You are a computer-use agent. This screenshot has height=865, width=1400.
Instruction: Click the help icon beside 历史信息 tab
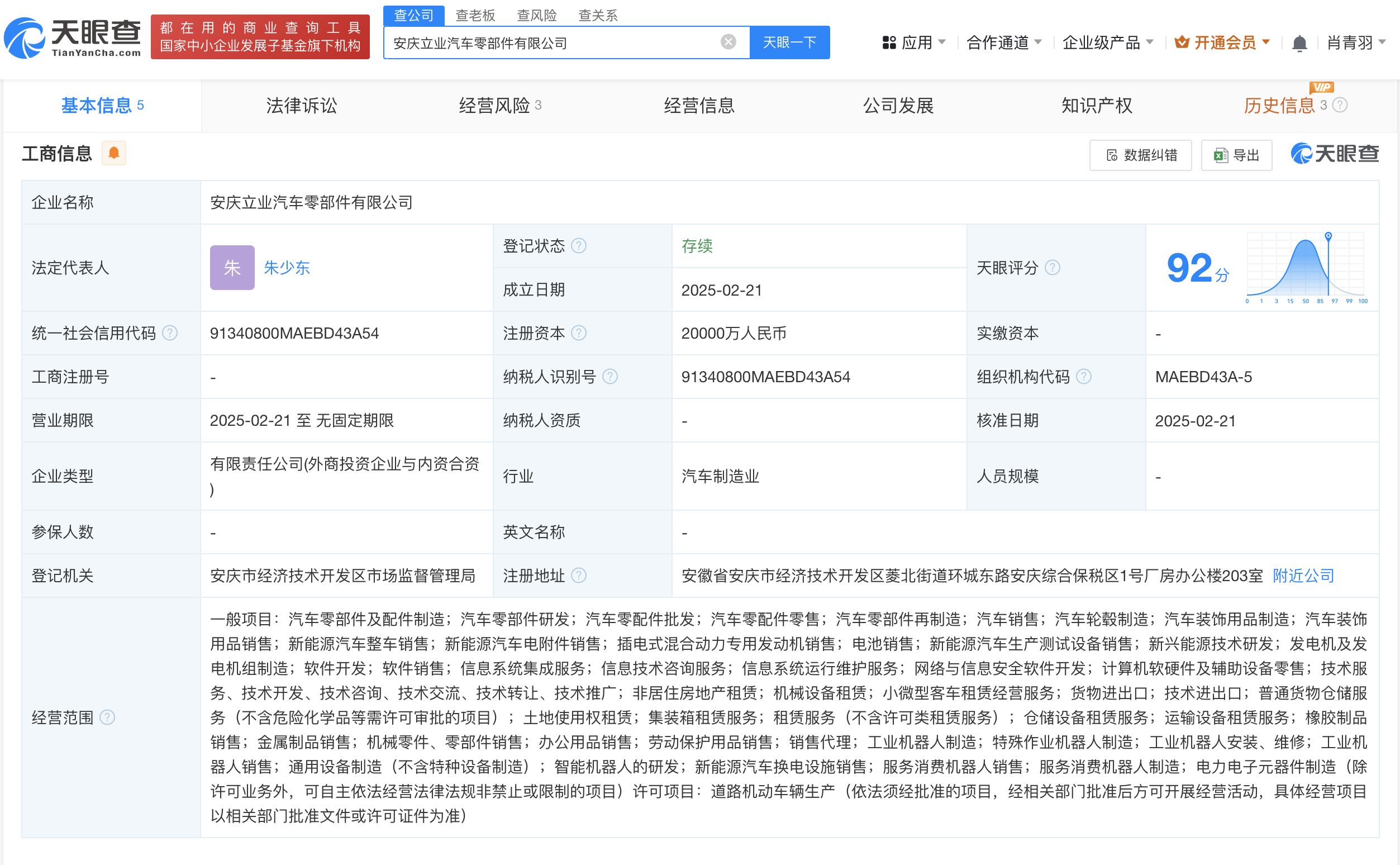point(1340,105)
